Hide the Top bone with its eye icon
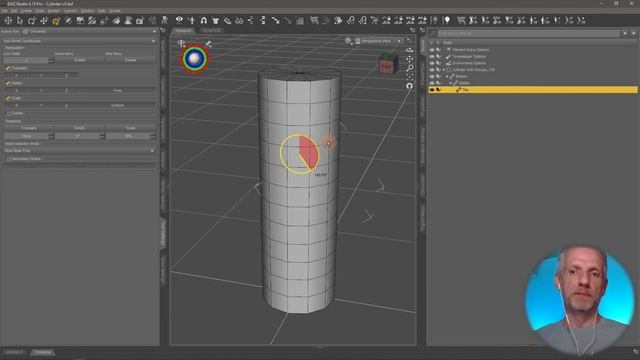The width and height of the screenshot is (640, 360). (432, 89)
